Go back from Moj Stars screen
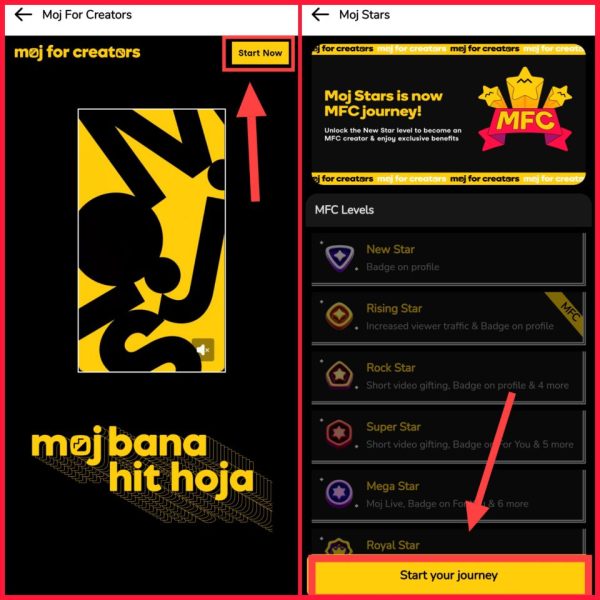Screen dimensions: 600x600 pyautogui.click(x=320, y=15)
